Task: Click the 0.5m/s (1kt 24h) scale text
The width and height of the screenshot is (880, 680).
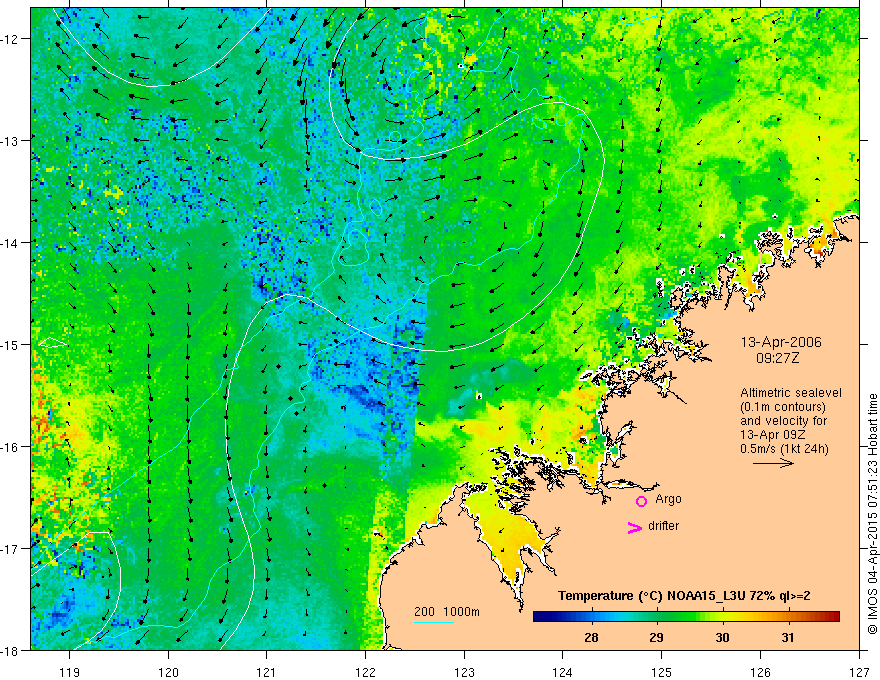Action: coord(784,449)
